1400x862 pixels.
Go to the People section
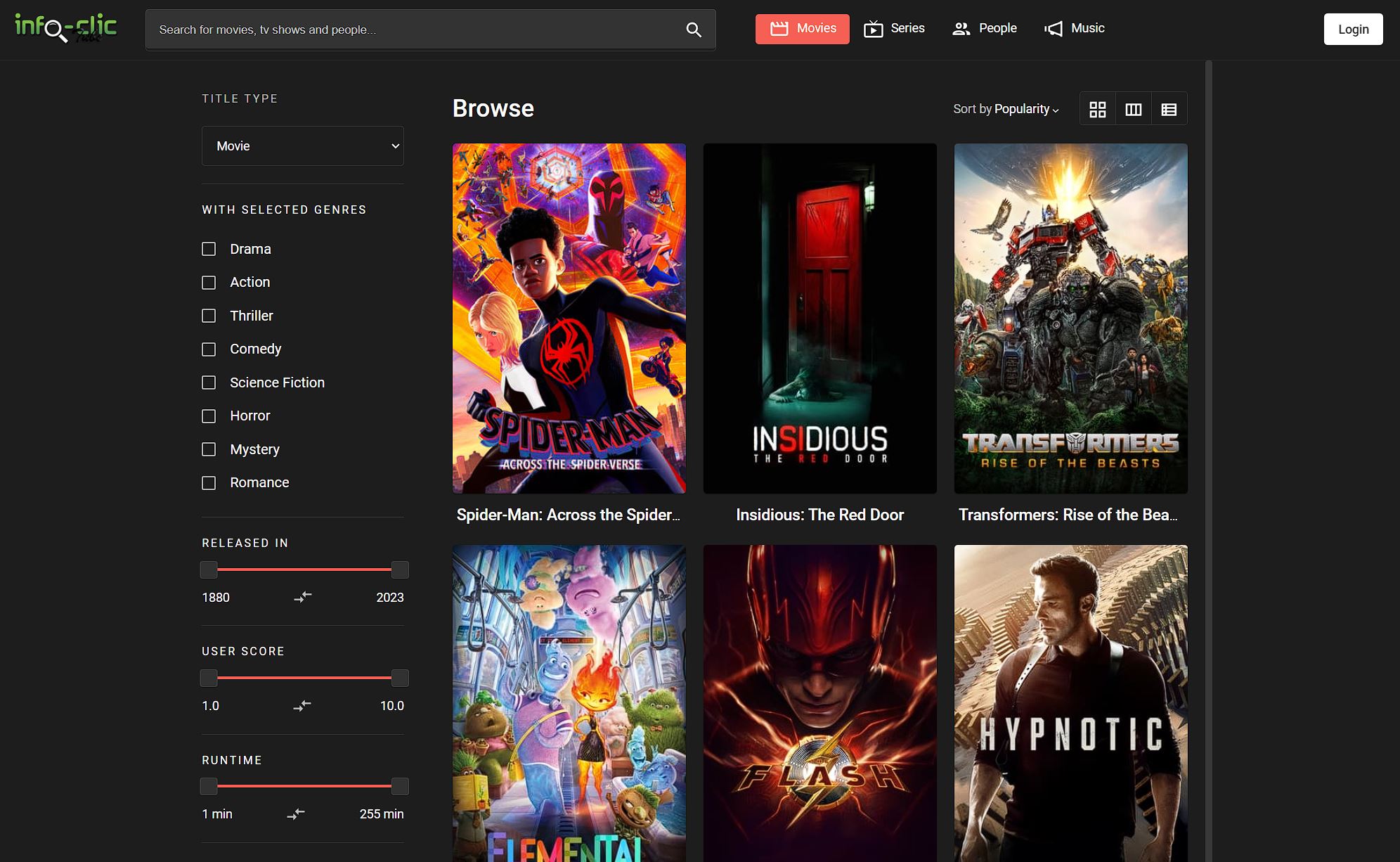[x=984, y=29]
